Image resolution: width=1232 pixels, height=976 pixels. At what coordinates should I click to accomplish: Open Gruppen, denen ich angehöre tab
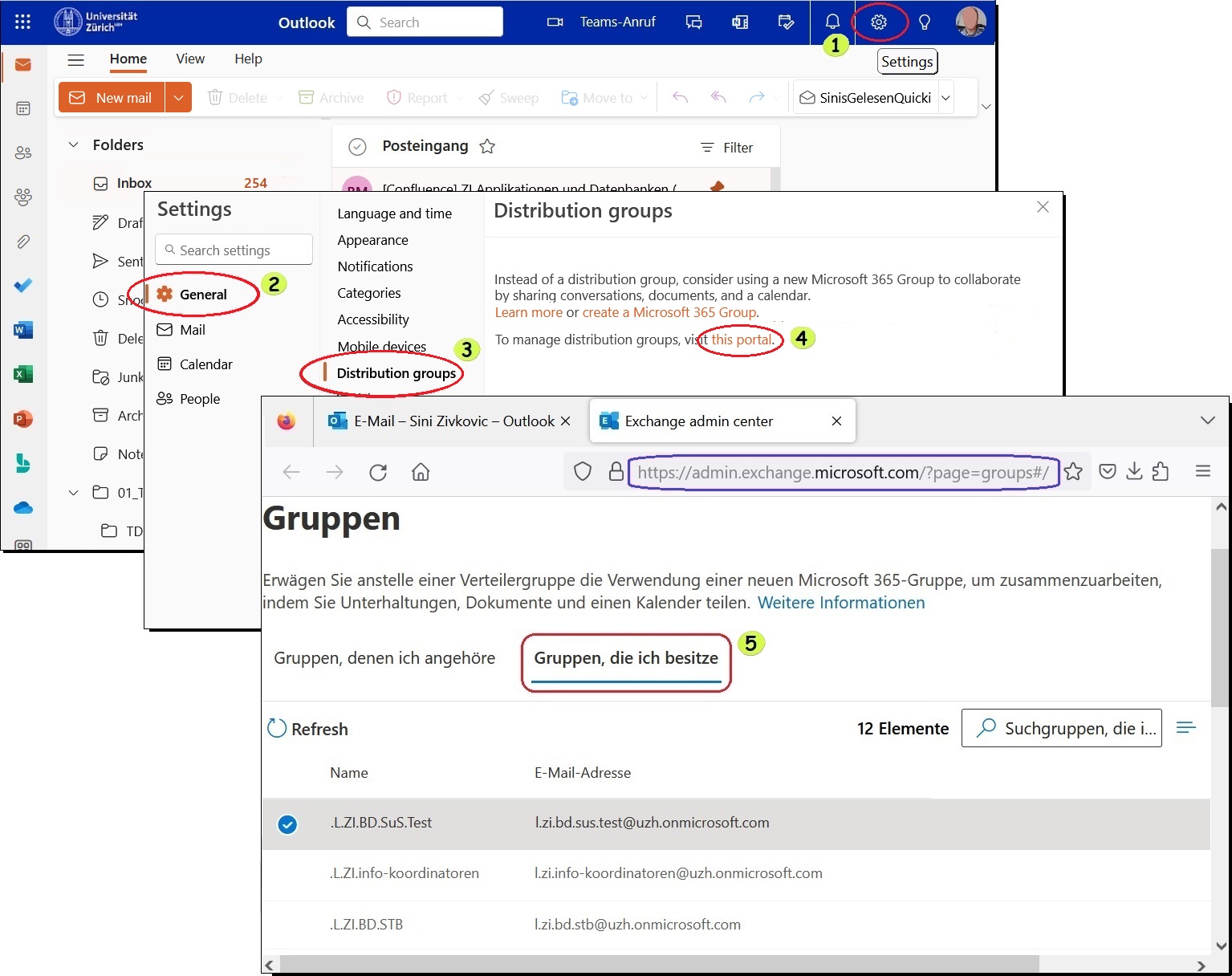[x=384, y=658]
